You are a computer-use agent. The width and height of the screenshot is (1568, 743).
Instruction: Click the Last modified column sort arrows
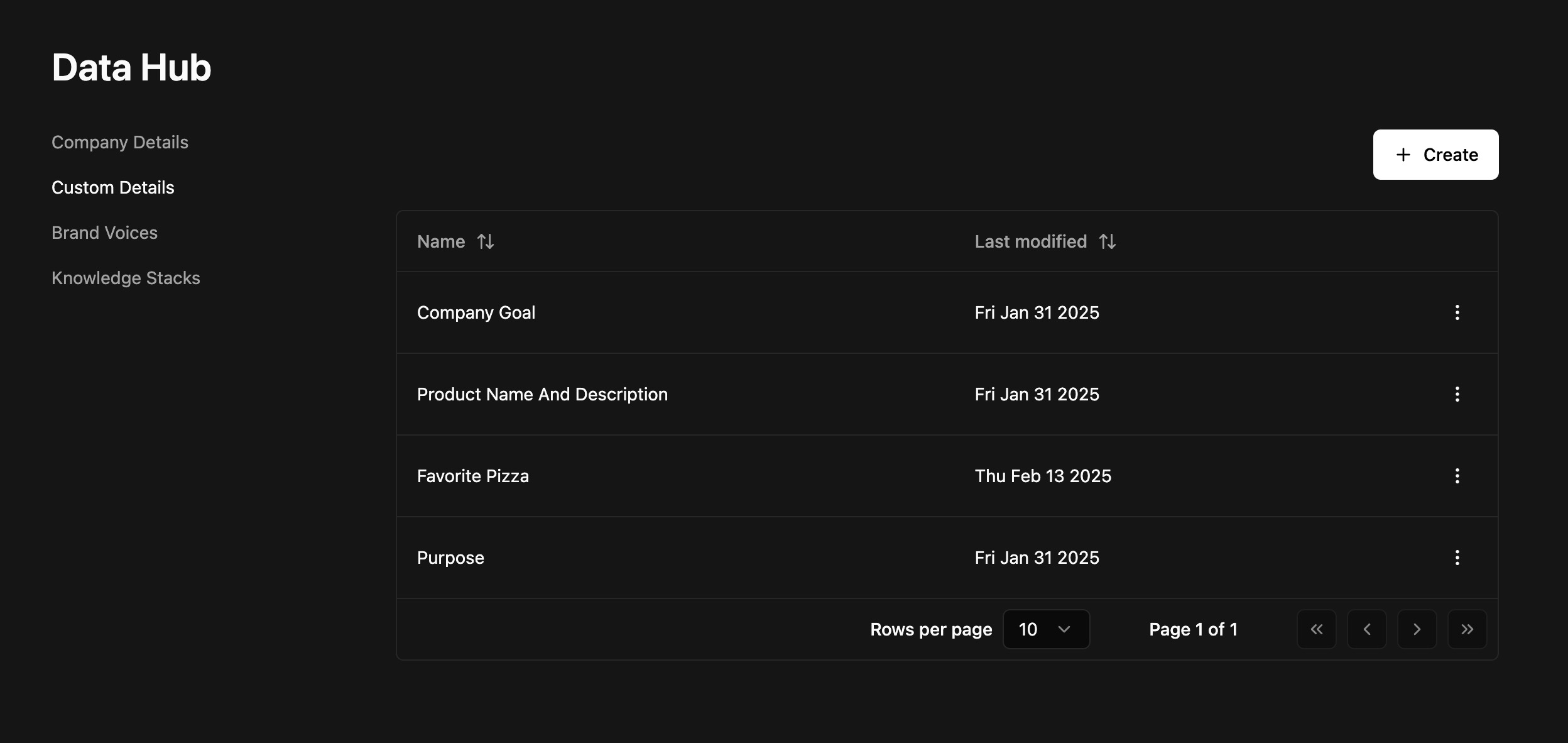[1108, 241]
